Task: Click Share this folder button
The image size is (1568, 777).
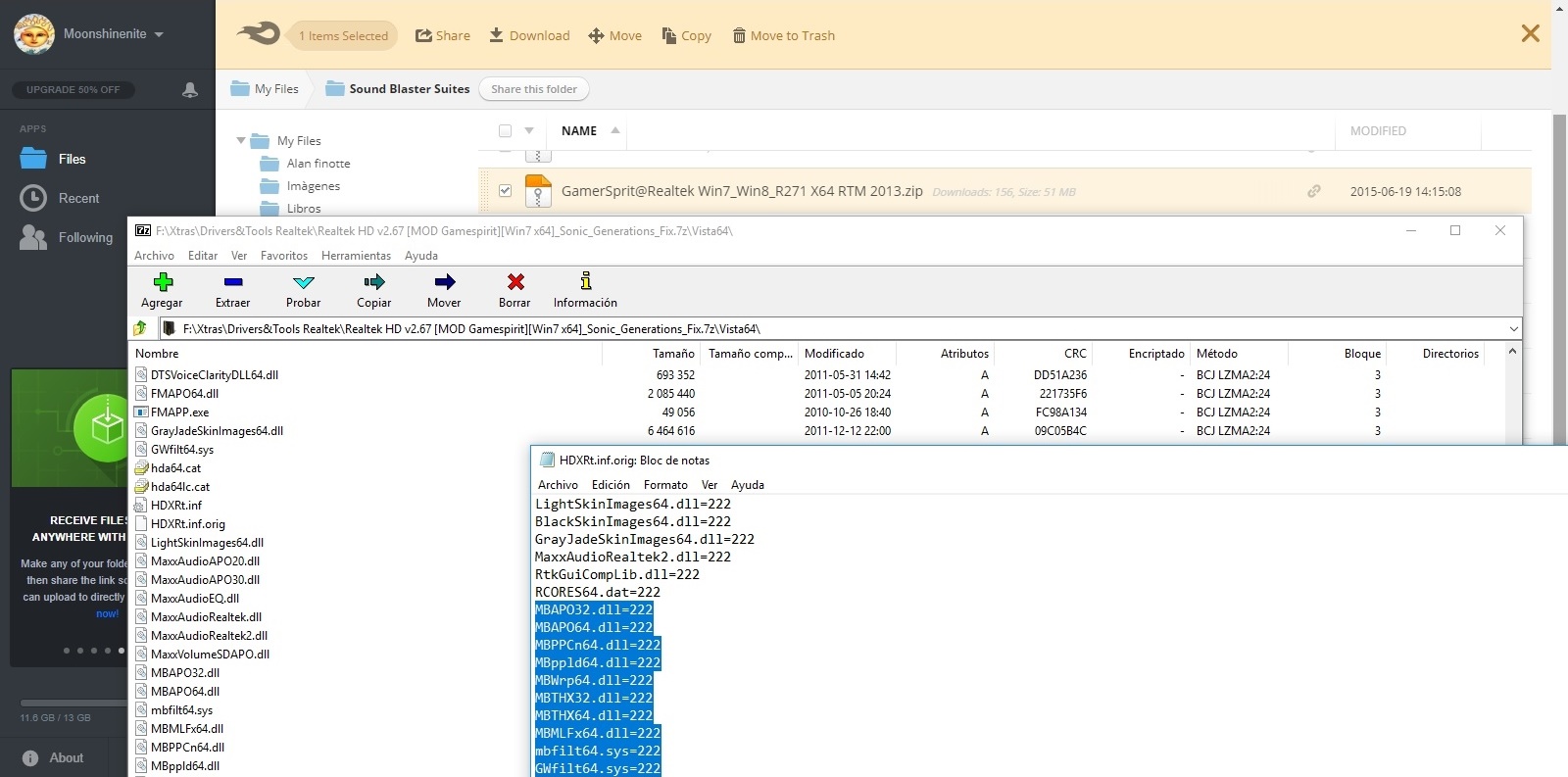Action: point(534,89)
